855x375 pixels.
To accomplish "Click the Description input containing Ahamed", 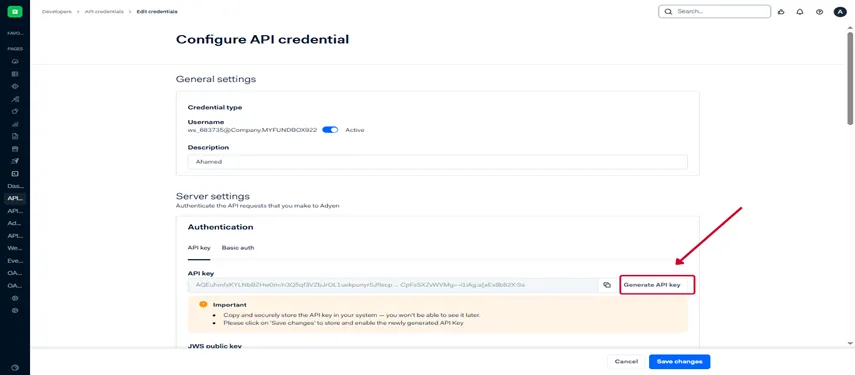I will (437, 162).
